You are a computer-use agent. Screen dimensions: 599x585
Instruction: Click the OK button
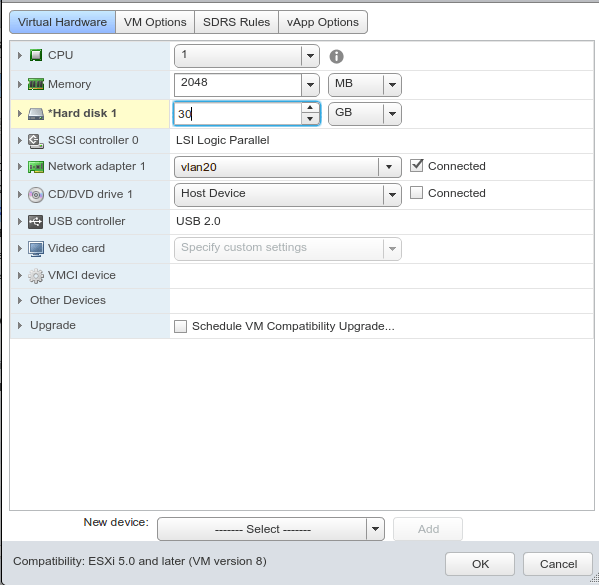(480, 564)
